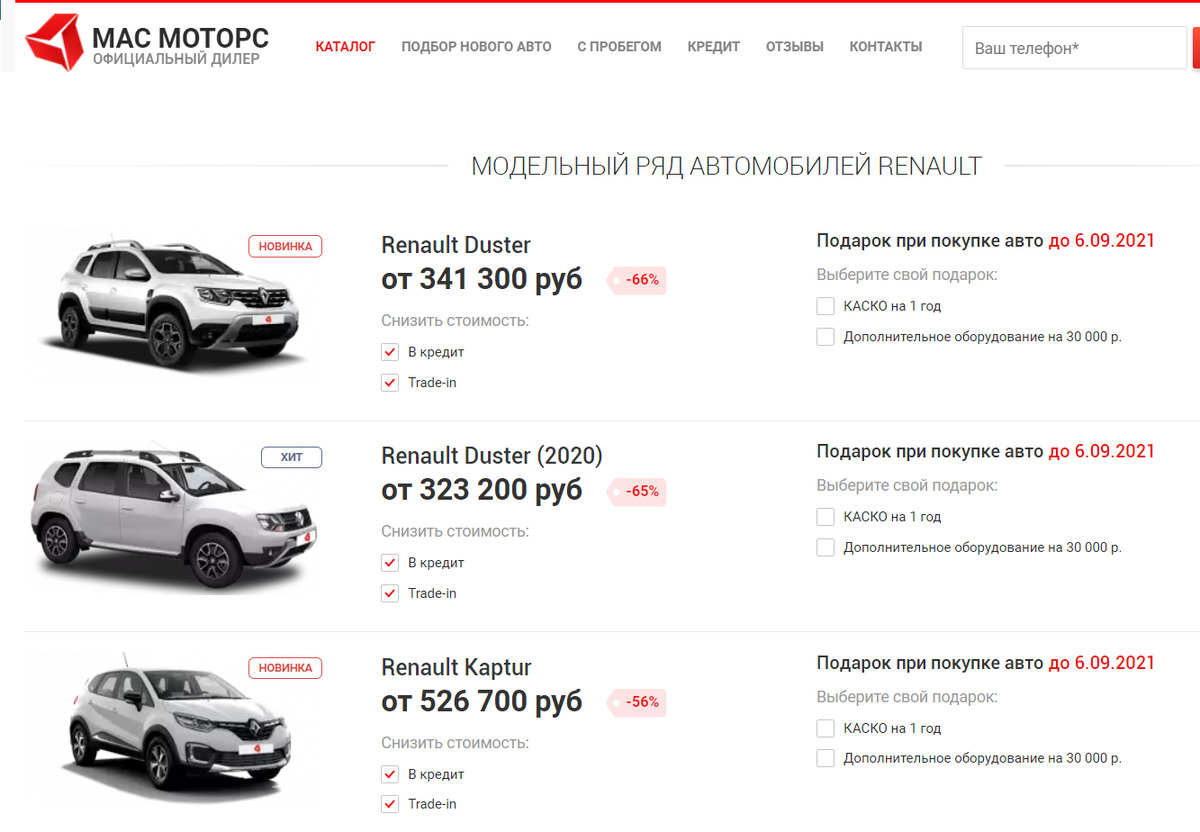Select Дополнительное оборудование gift for Renault Duster
Image resolution: width=1200 pixels, height=832 pixels.
click(x=825, y=337)
